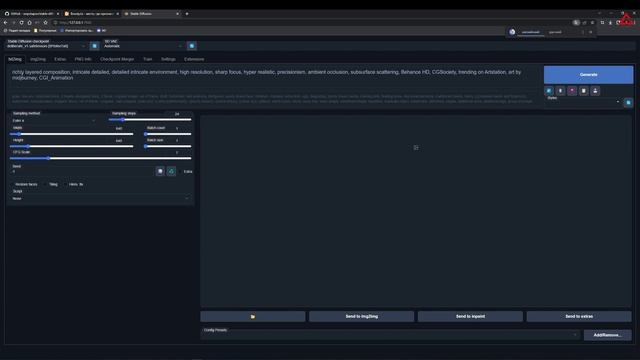Tick the Extra seed options checkbox

tap(181, 171)
